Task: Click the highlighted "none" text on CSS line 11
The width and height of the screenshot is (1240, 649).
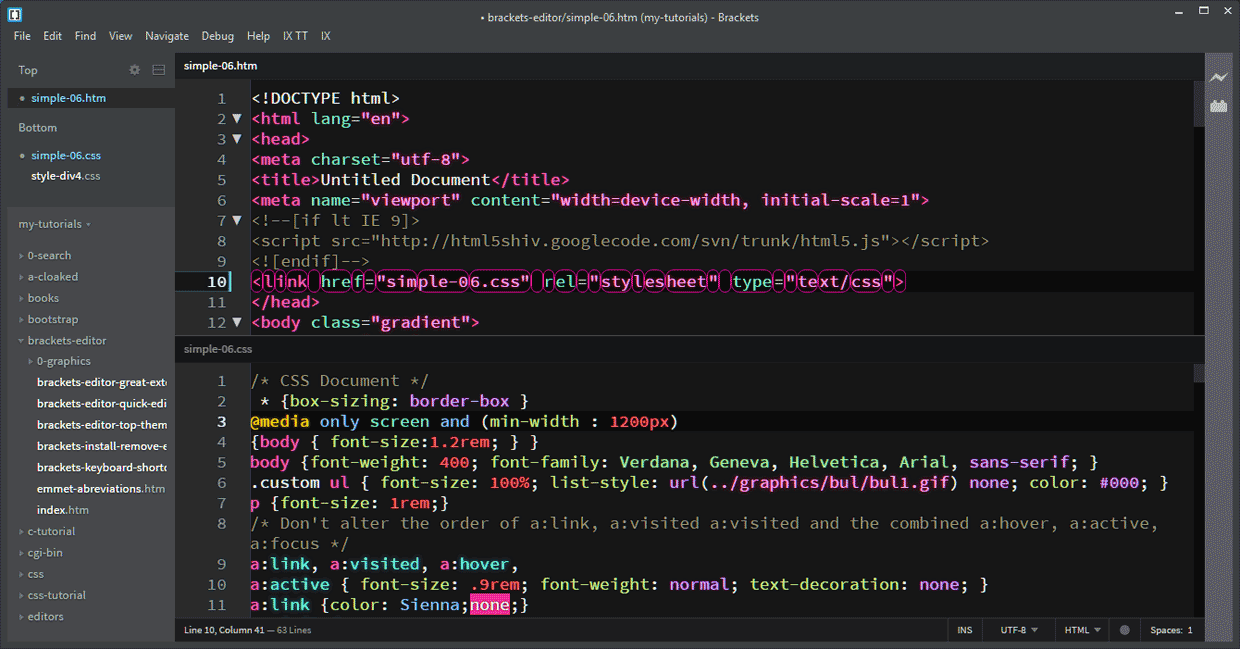Action: click(x=490, y=605)
